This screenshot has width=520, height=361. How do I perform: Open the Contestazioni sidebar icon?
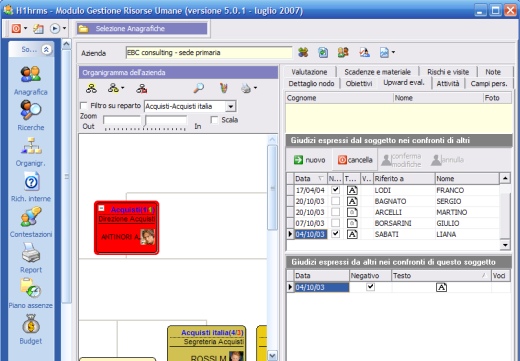(x=31, y=217)
